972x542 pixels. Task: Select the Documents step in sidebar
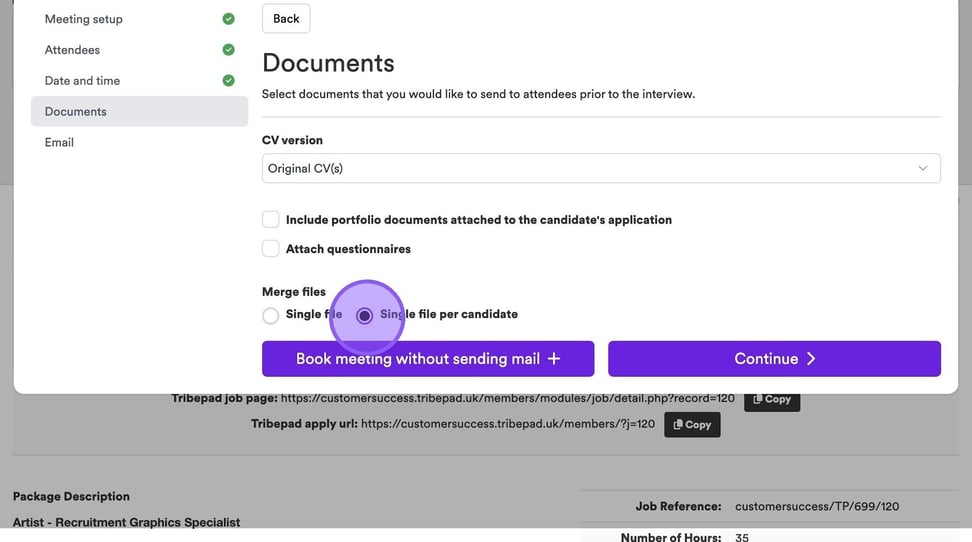tap(76, 112)
